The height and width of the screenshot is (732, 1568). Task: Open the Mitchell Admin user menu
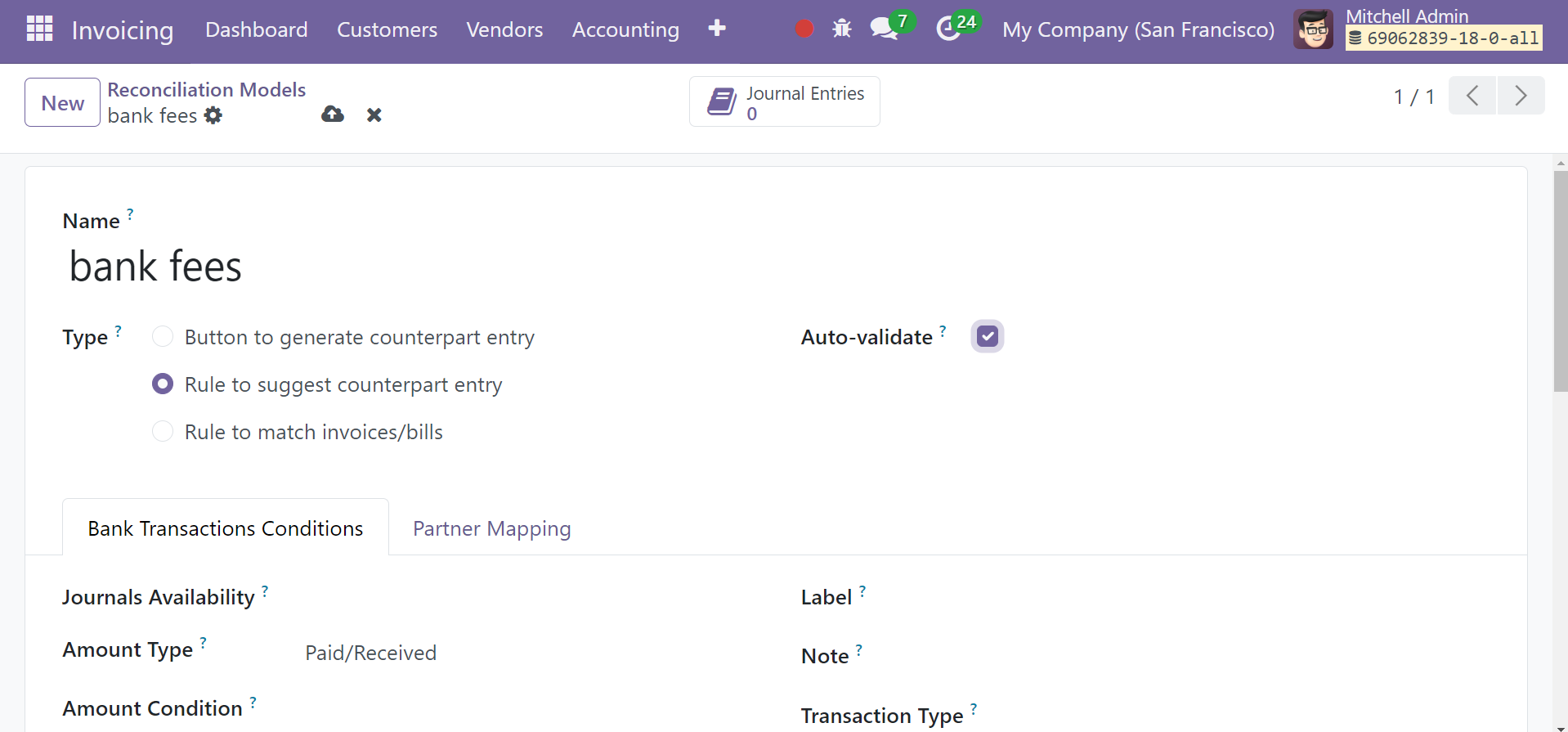click(1406, 16)
